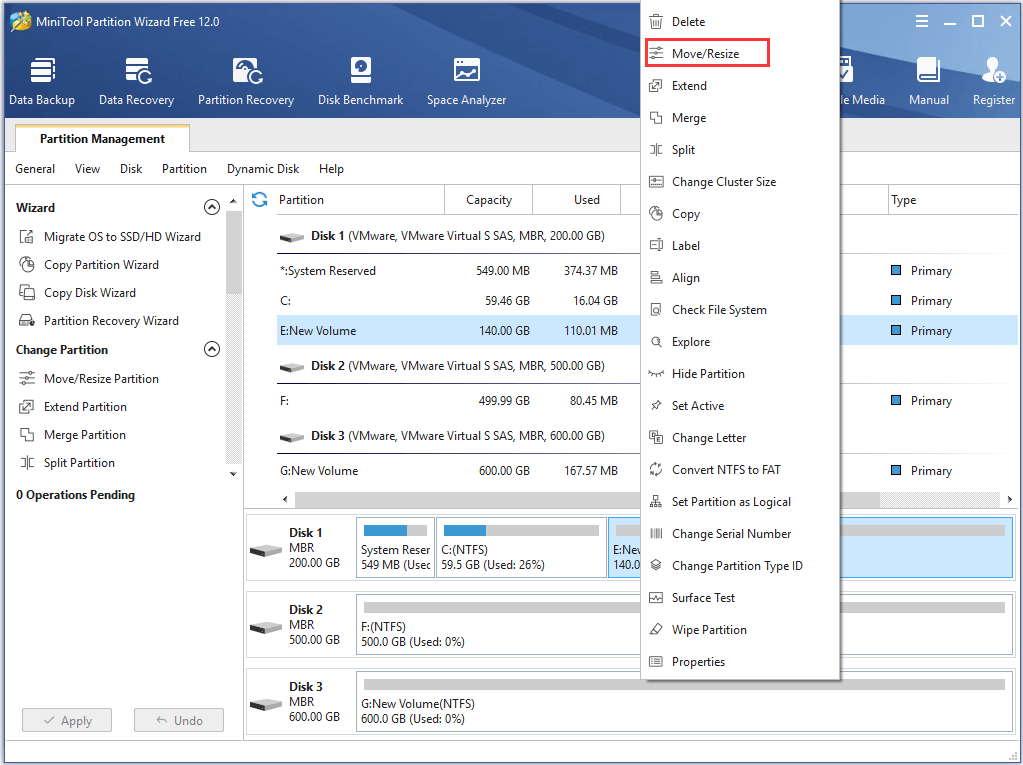
Task: Launch Data Recovery from the toolbar
Action: [x=136, y=81]
